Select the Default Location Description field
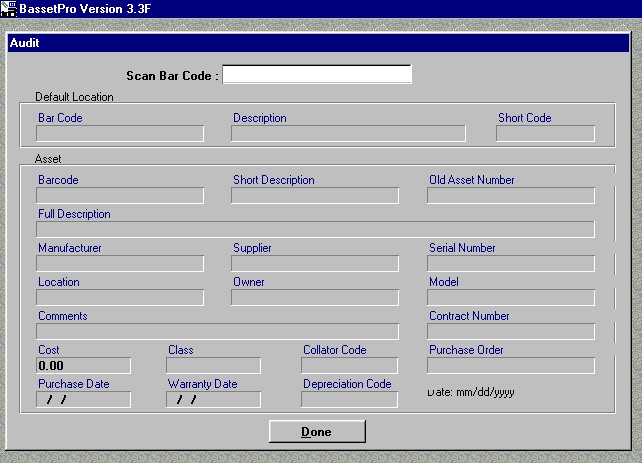The height and width of the screenshot is (463, 642). pyautogui.click(x=348, y=133)
